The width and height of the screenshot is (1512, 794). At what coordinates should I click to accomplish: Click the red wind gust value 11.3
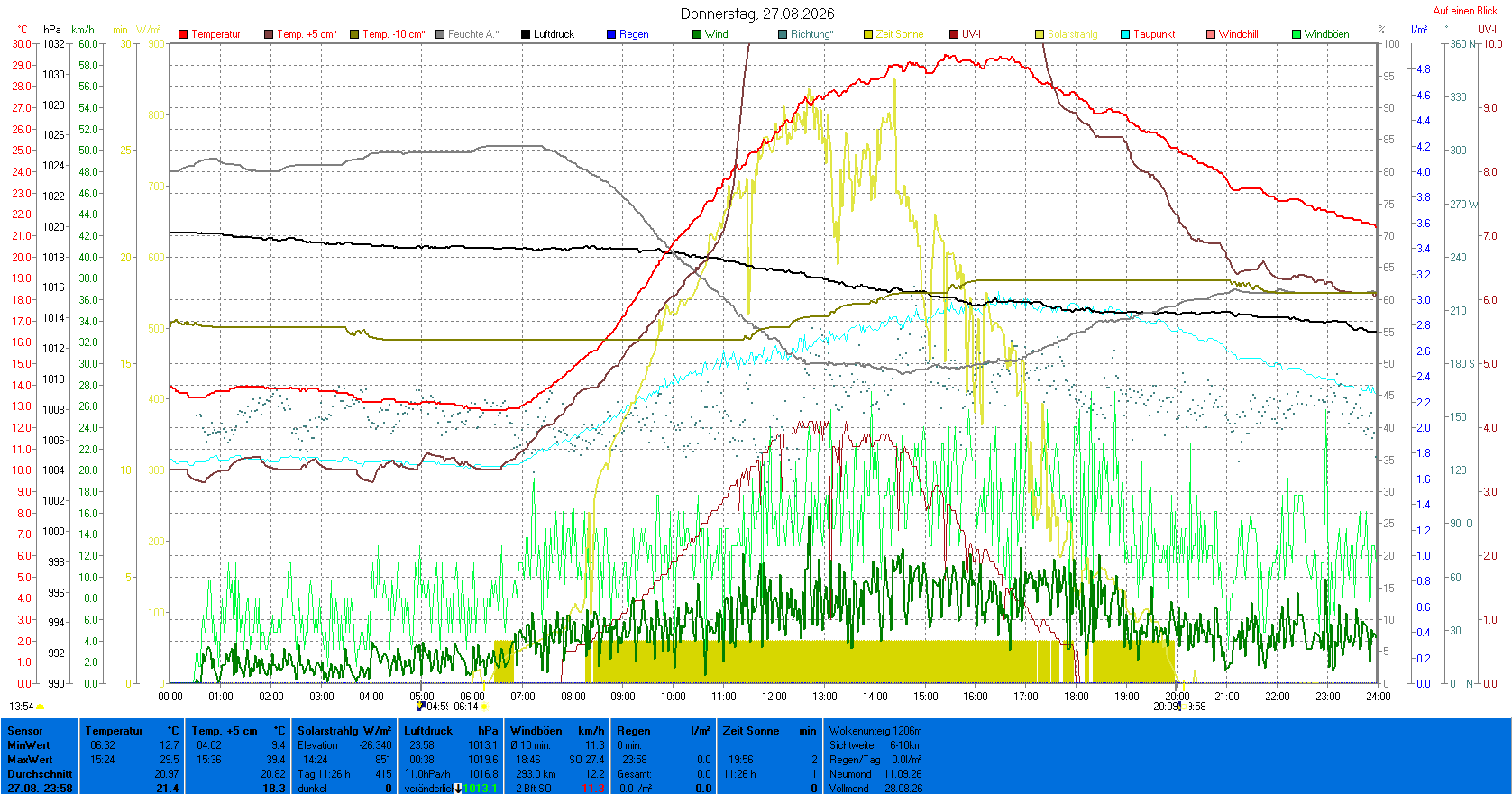pos(593,789)
